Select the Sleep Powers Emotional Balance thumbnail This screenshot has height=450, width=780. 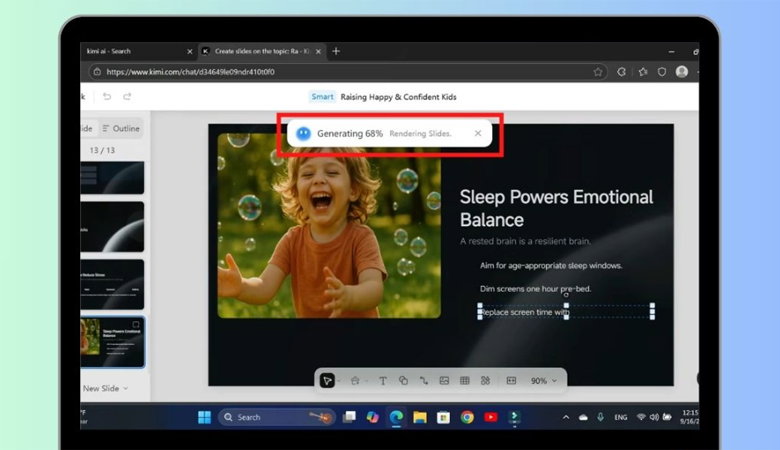tap(112, 342)
